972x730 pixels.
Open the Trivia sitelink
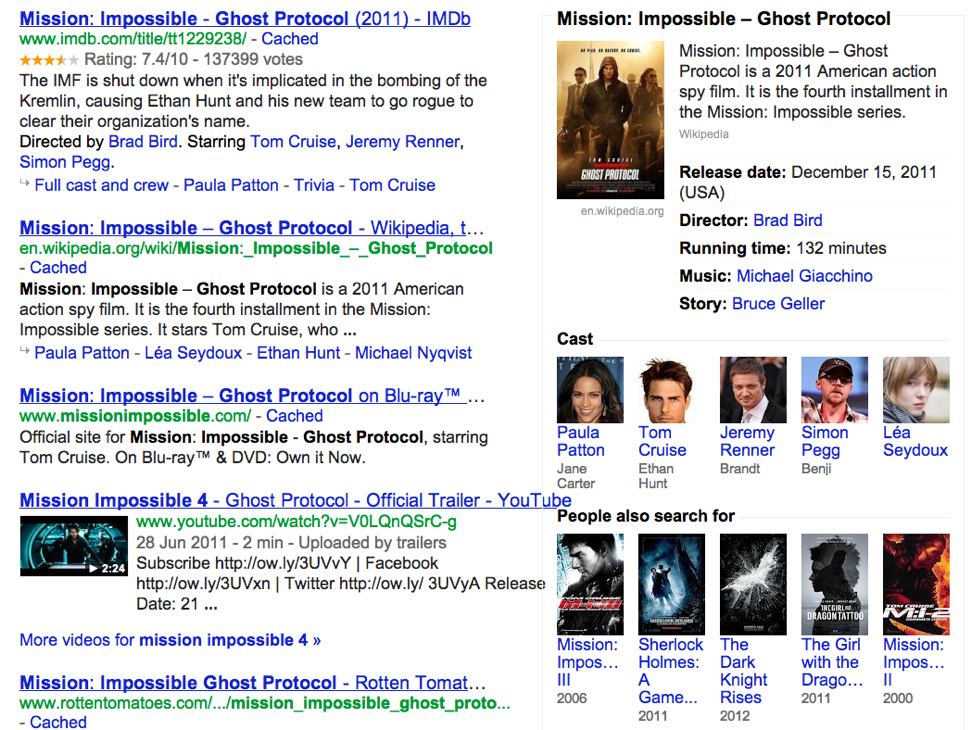coord(314,185)
